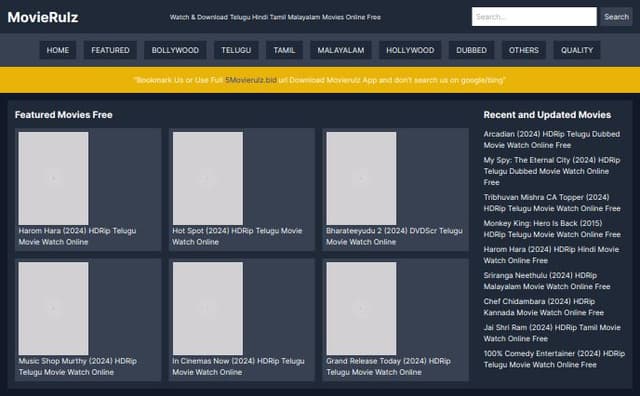Open Bharateeyudu 2 poster thumbnail

(361, 178)
